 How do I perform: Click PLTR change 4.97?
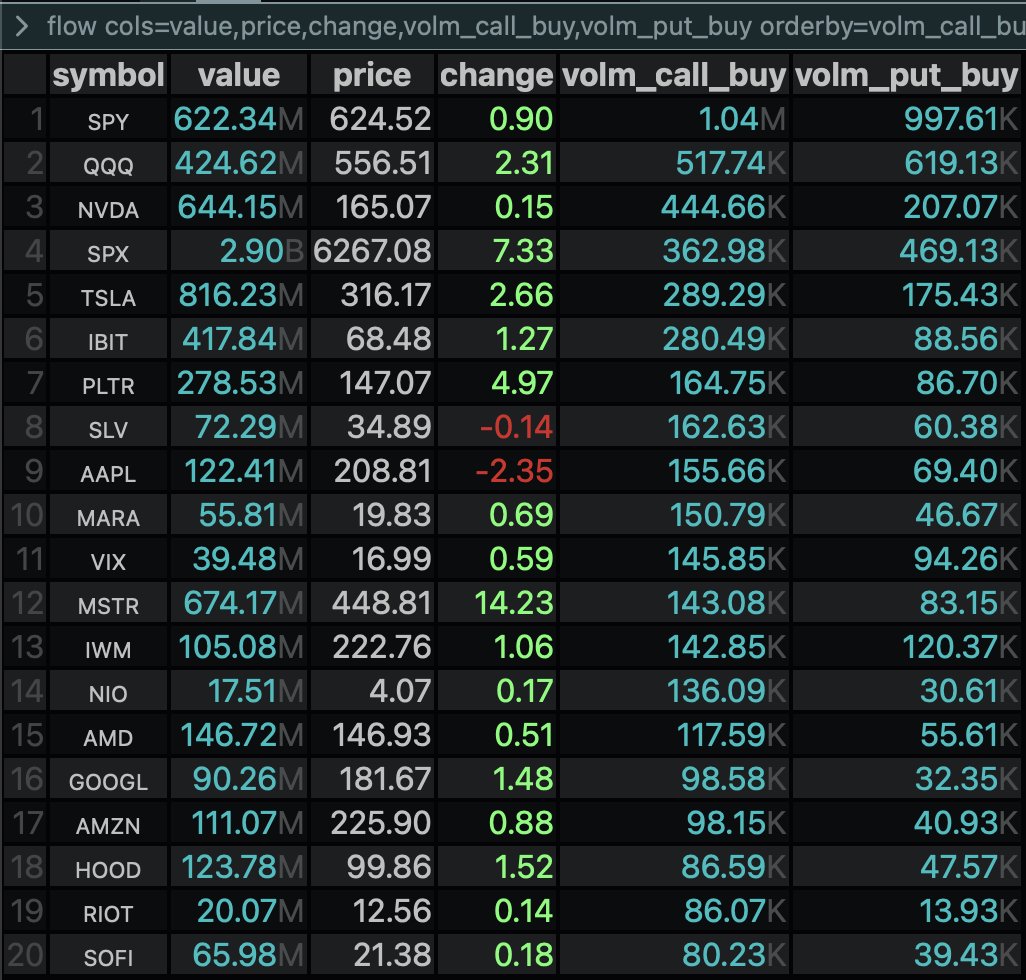[x=522, y=383]
